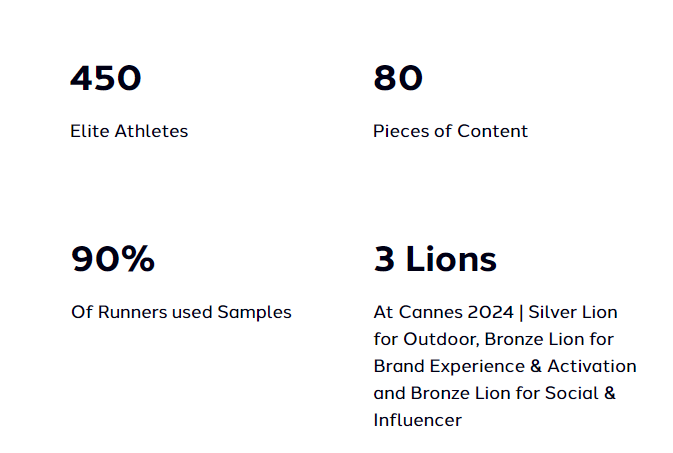Viewport: 673px width, 453px height.
Task: Click the word Athletes
Action: (152, 131)
